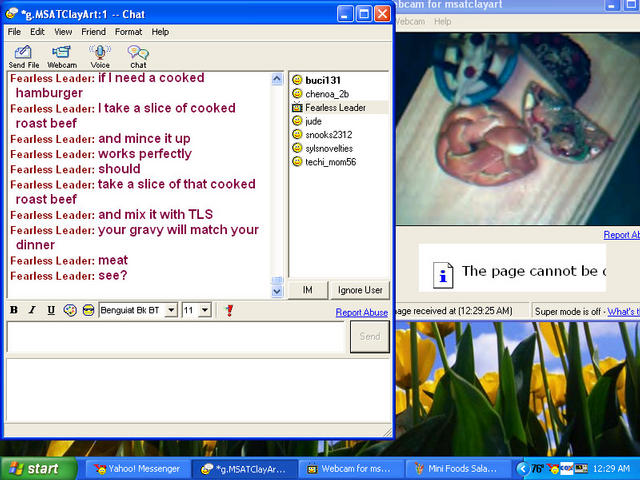Click Report Abuse link in chat window
The width and height of the screenshot is (640, 480).
point(362,312)
